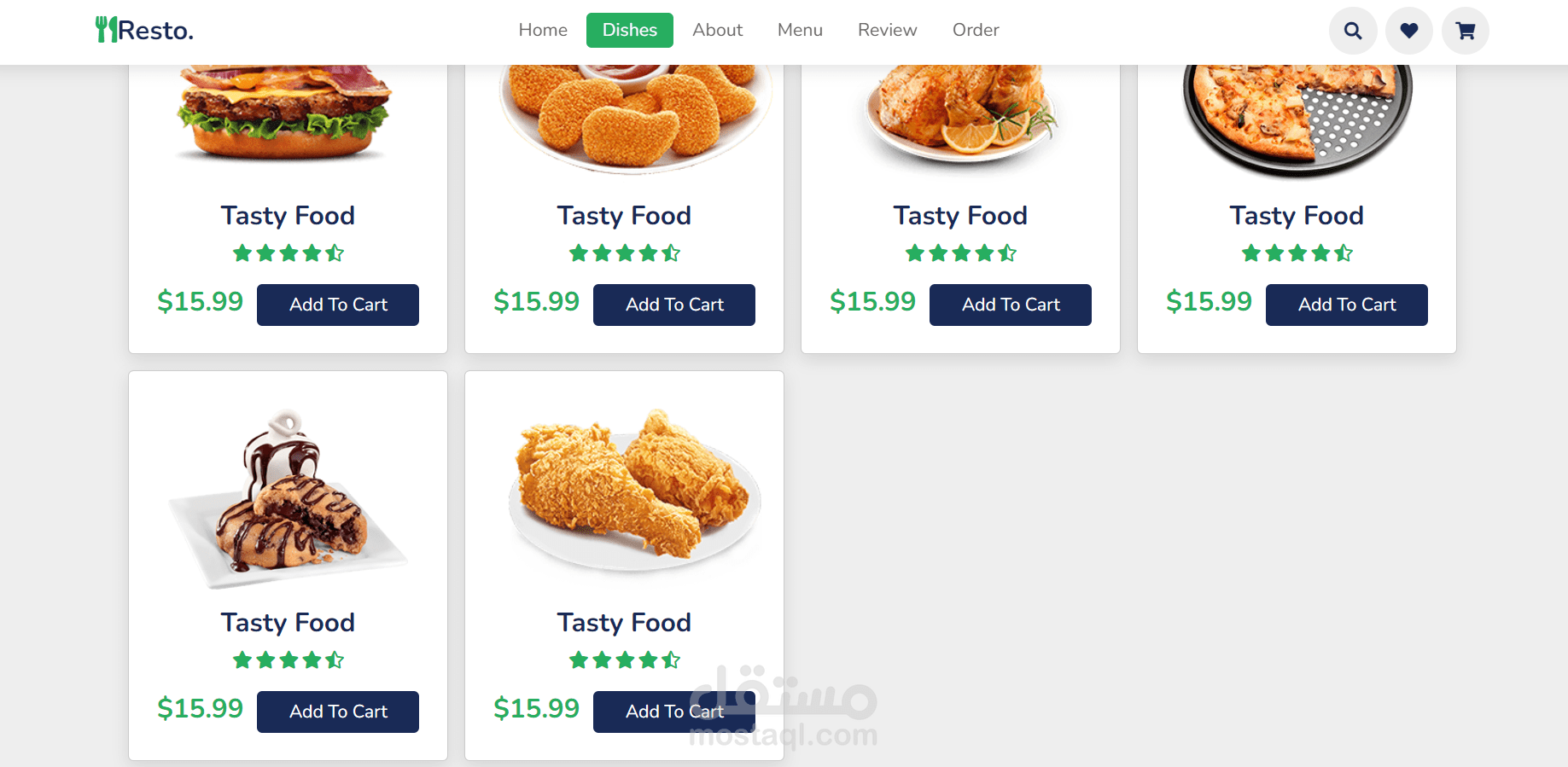Open the About section link
The image size is (1568, 767).
718,30
